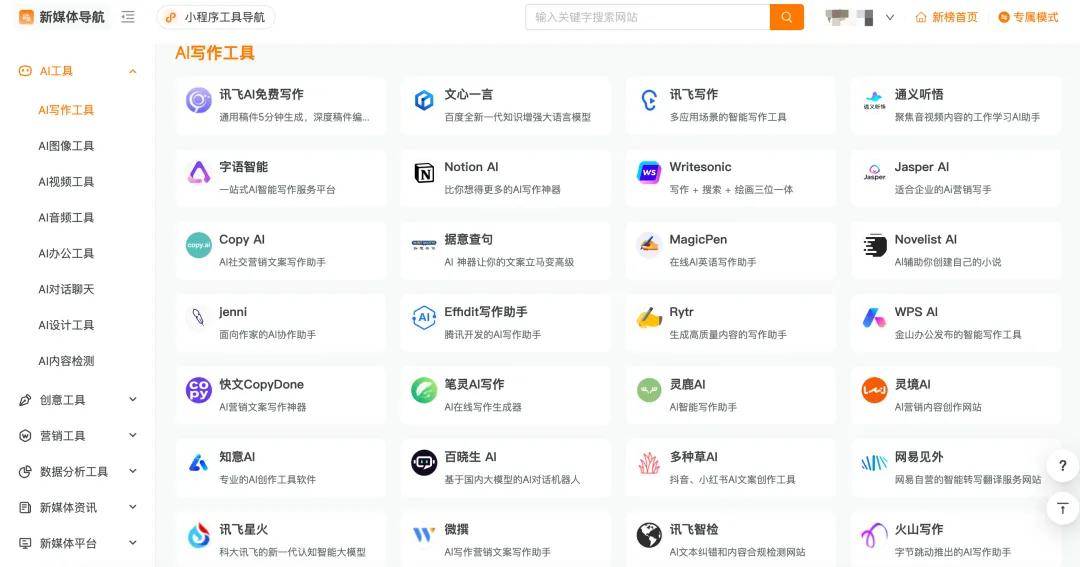1080x567 pixels.
Task: Click the 新媒体导航 logo
Action: click(x=61, y=17)
